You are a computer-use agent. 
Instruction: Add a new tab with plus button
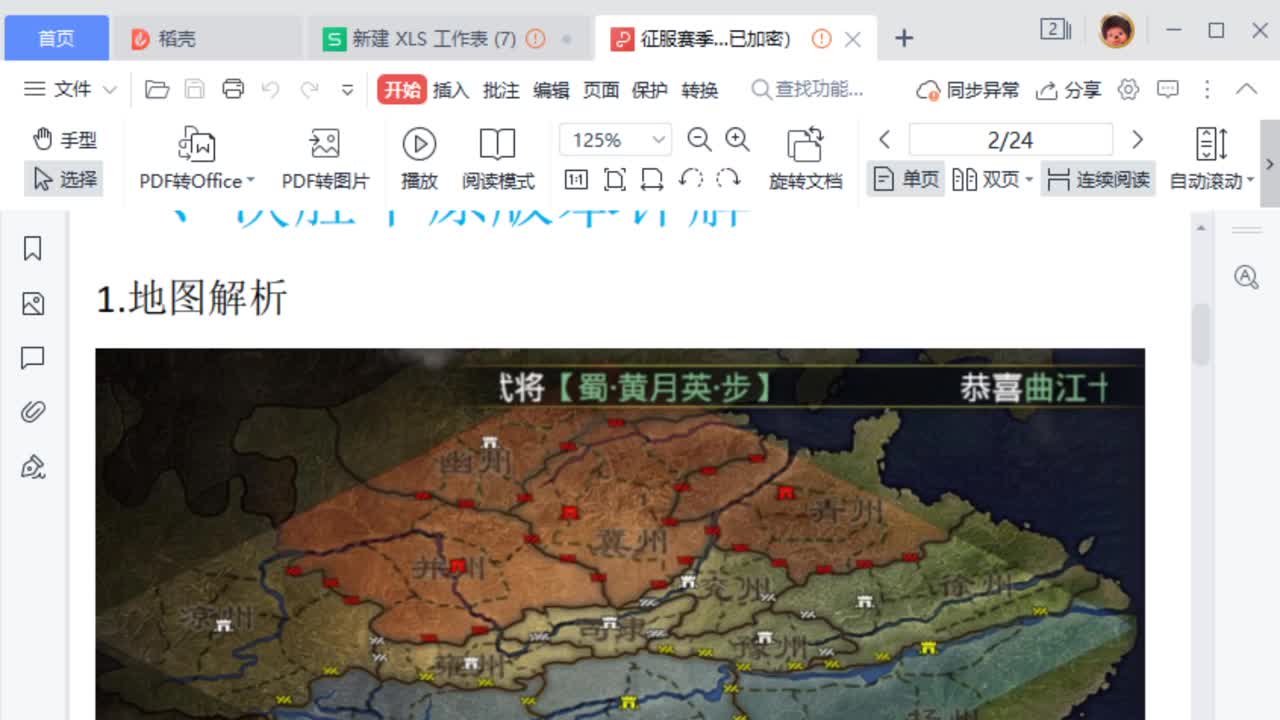(x=904, y=38)
